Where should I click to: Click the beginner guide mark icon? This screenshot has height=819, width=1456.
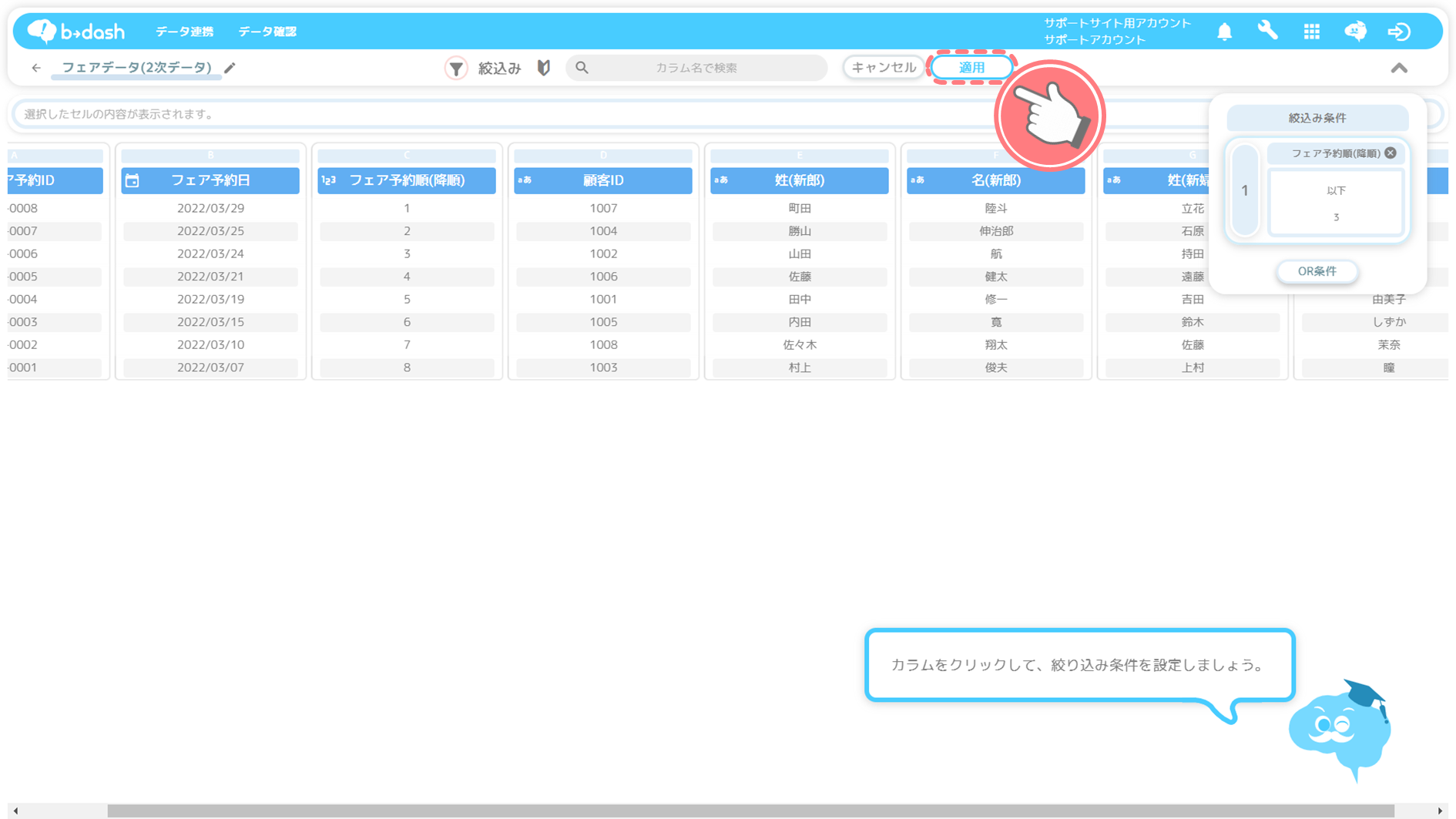pyautogui.click(x=544, y=68)
